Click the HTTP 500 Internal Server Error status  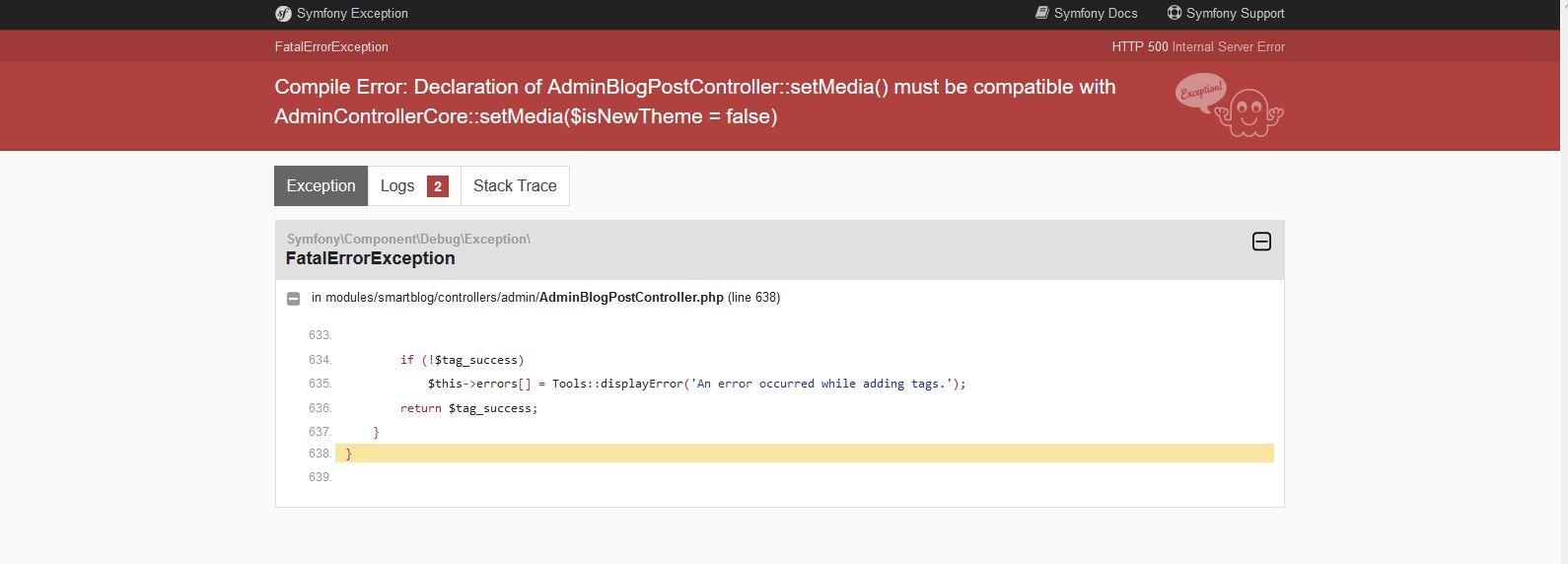pyautogui.click(x=1198, y=46)
